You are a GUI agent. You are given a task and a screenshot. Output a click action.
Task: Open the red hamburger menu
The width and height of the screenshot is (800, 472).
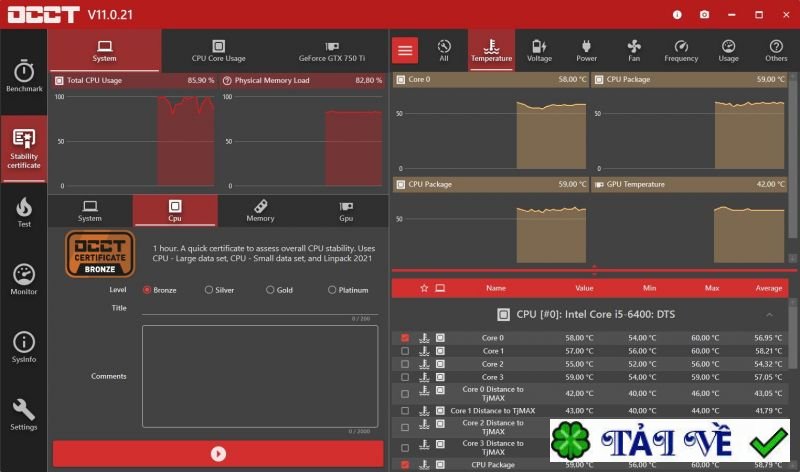tap(405, 50)
